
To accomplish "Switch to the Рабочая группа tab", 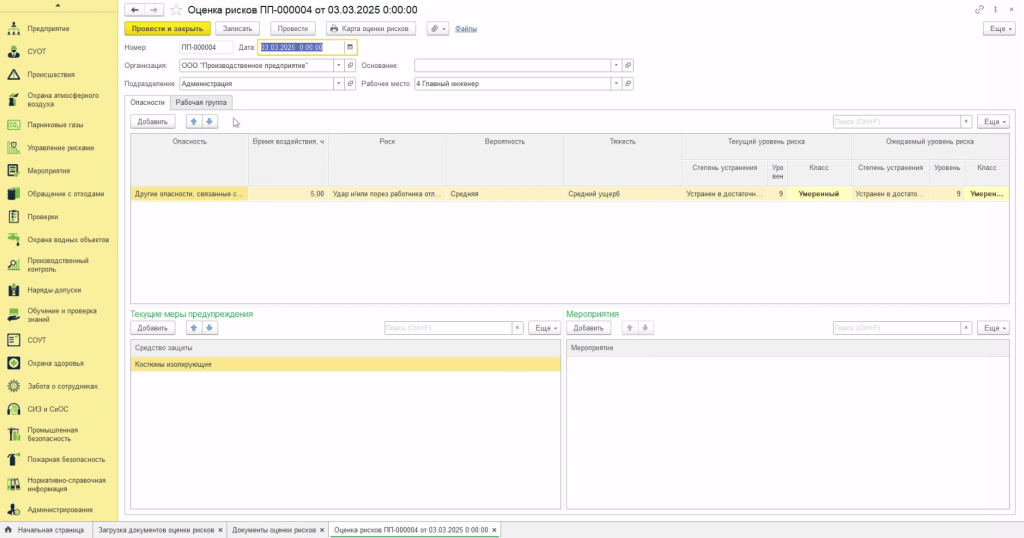I will click(x=201, y=103).
